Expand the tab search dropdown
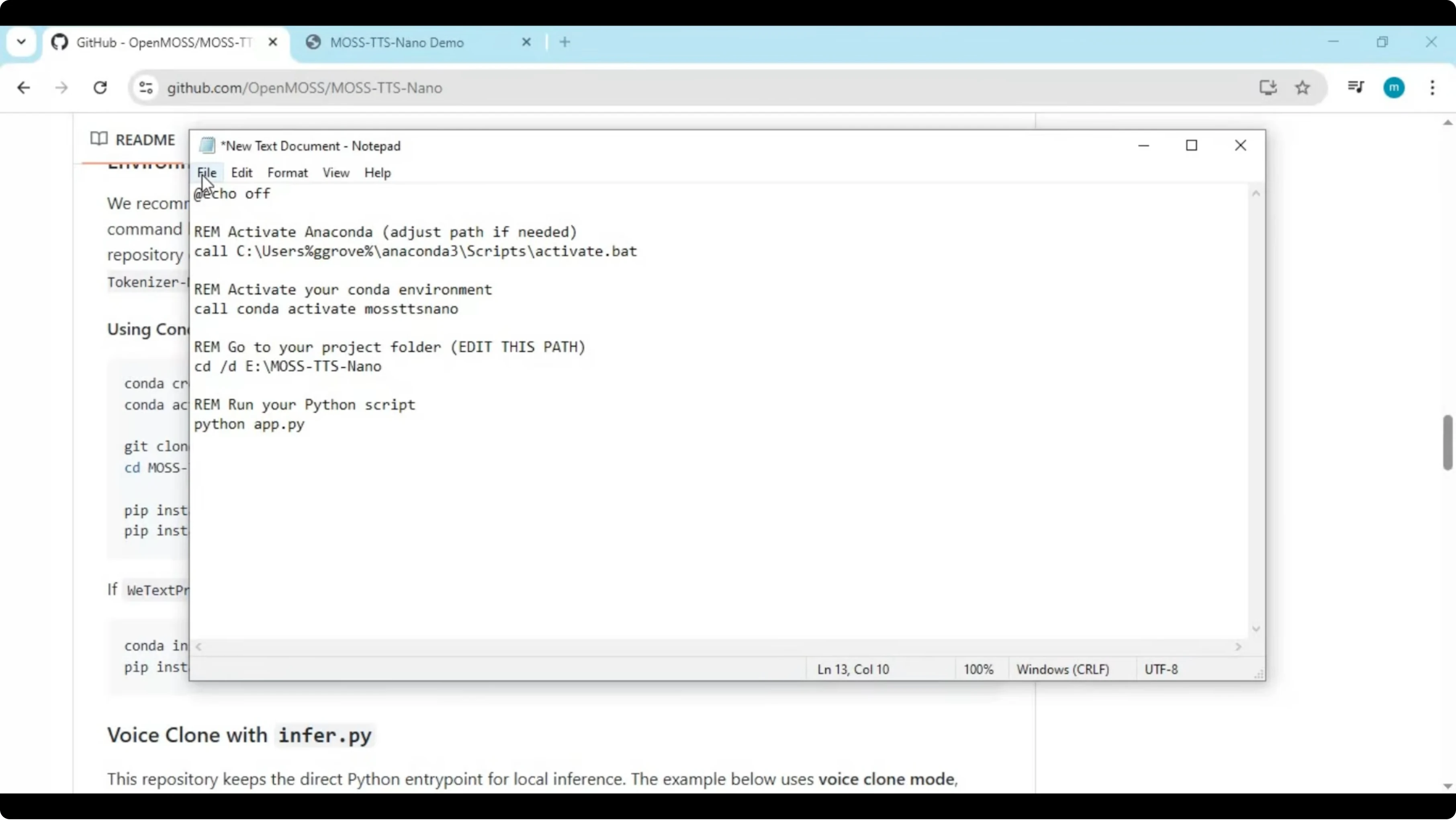1456x820 pixels. click(21, 42)
